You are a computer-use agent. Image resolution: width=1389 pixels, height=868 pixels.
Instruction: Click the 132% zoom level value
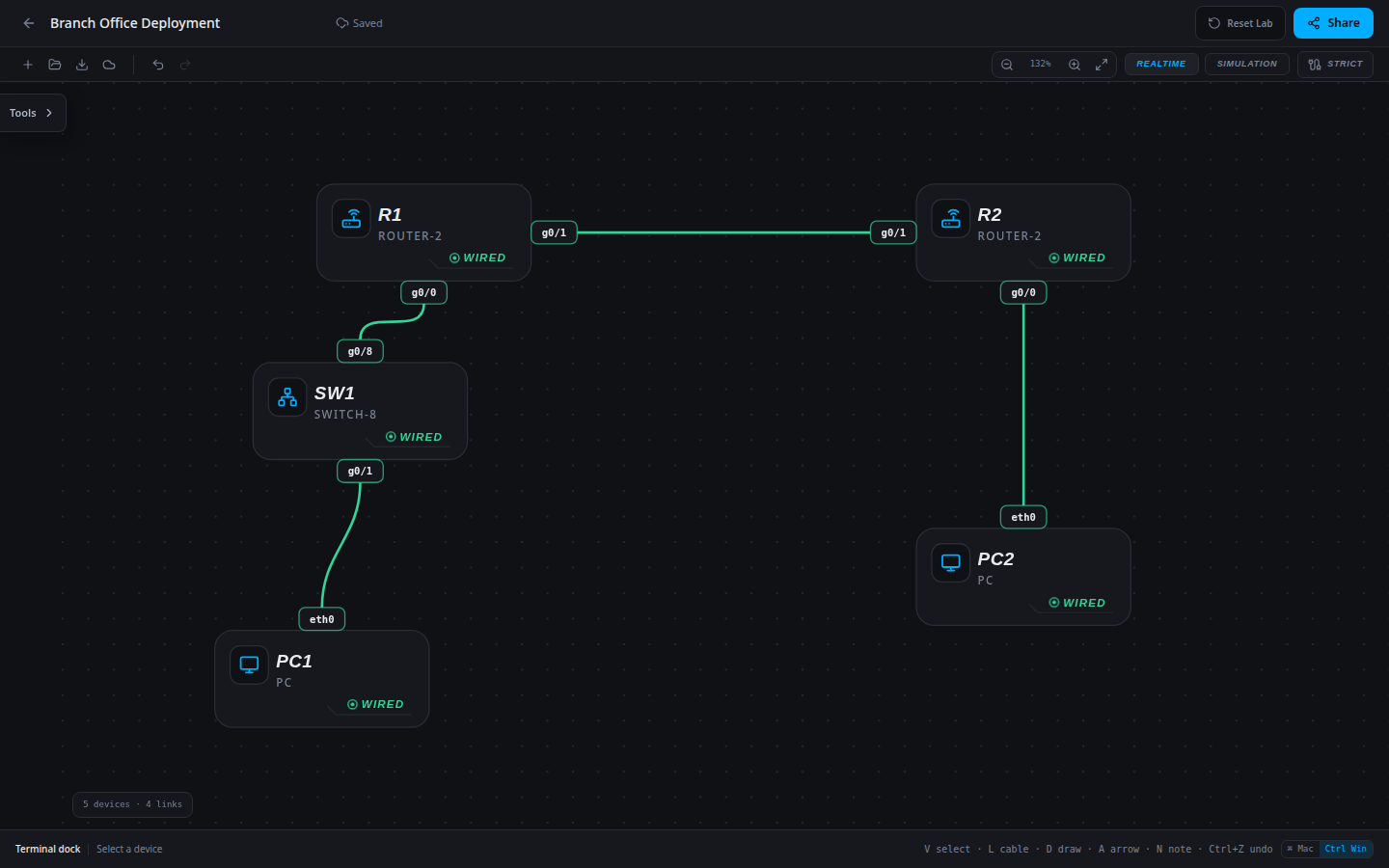(x=1041, y=65)
